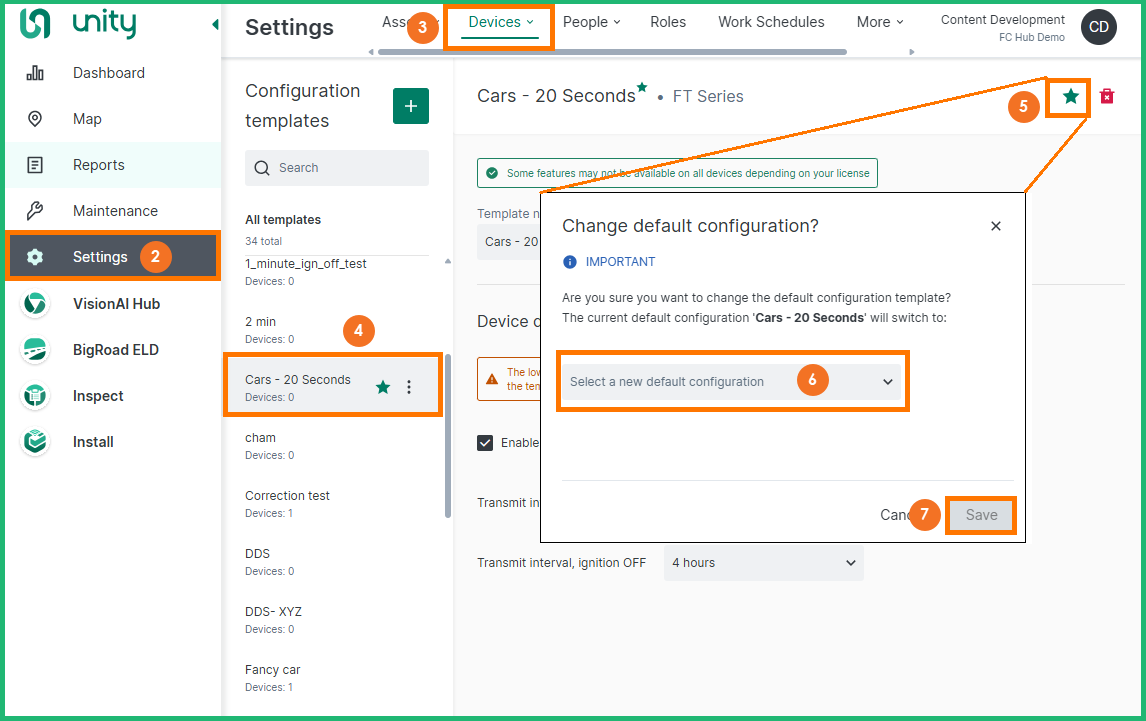Click the Save button in dialog
This screenshot has height=721, width=1146.
[980, 515]
